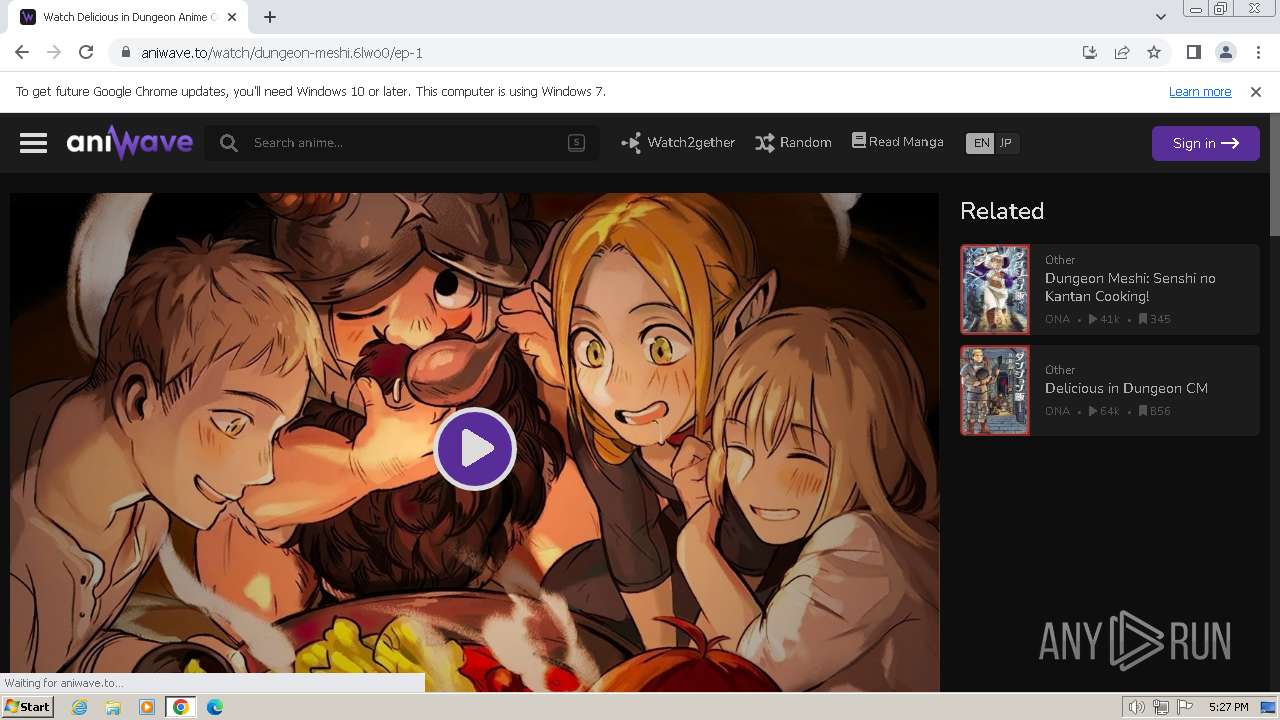Open the Watch2gether page

[x=678, y=143]
